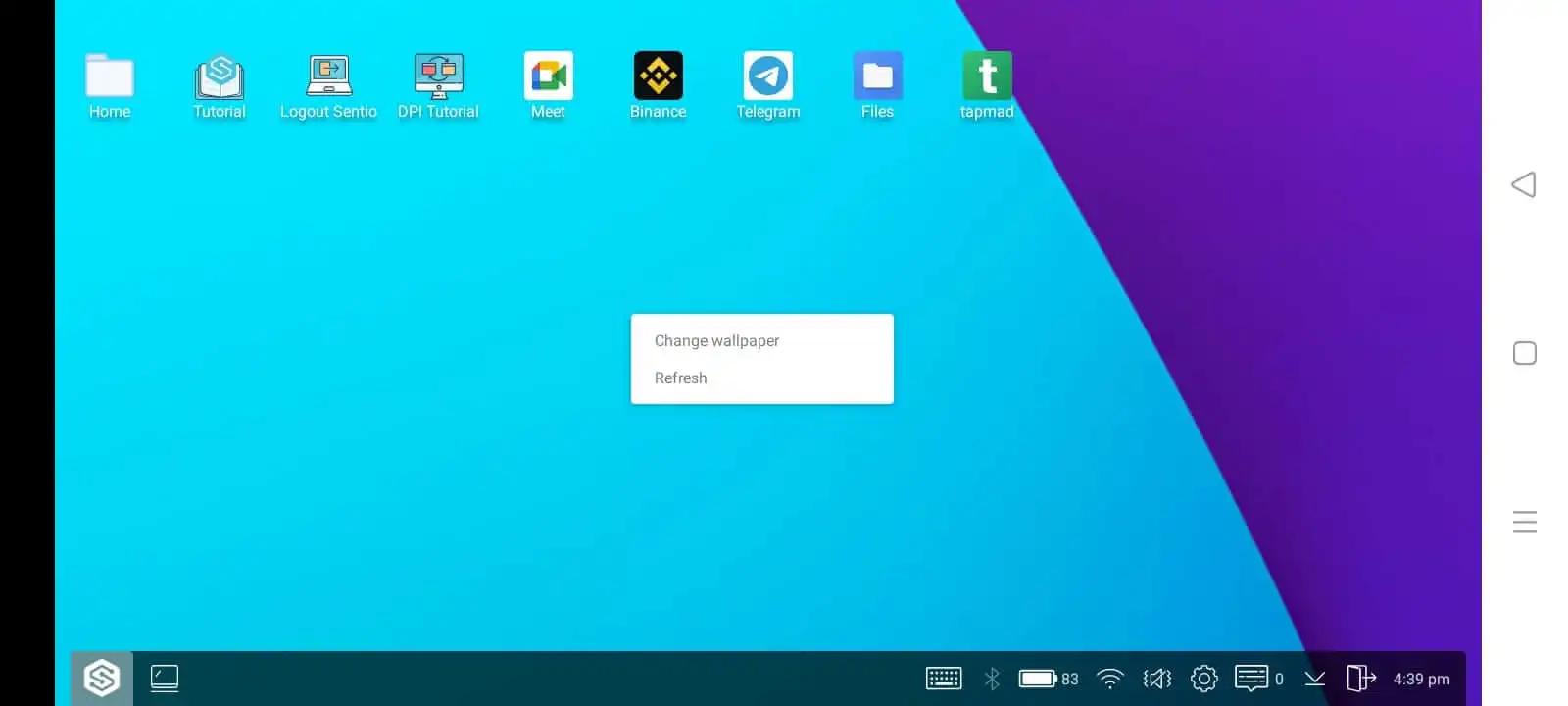Click the Logout Sentio desktop icon
1568x706 pixels.
(328, 76)
